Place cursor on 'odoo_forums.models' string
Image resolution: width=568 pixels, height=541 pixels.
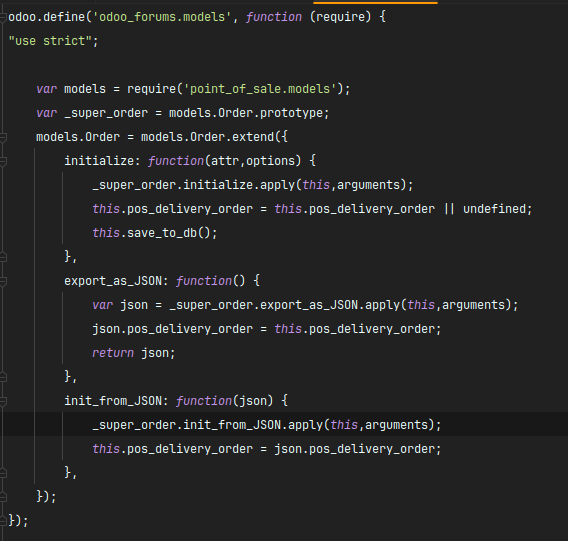162,17
